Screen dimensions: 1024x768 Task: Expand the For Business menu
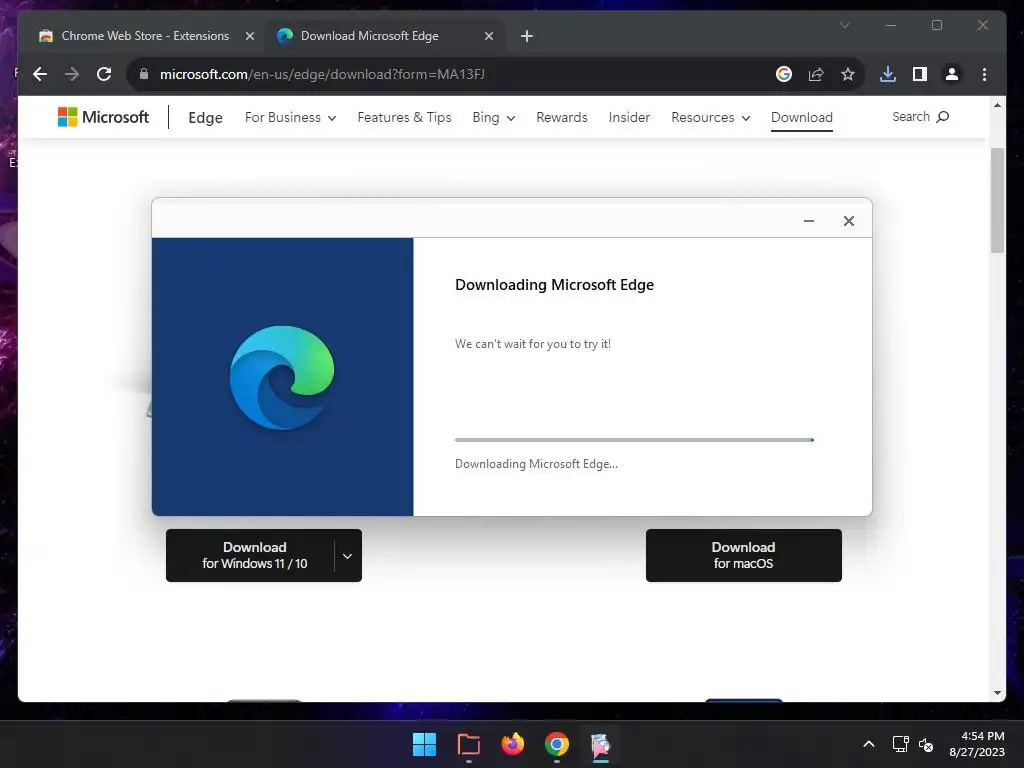(291, 118)
